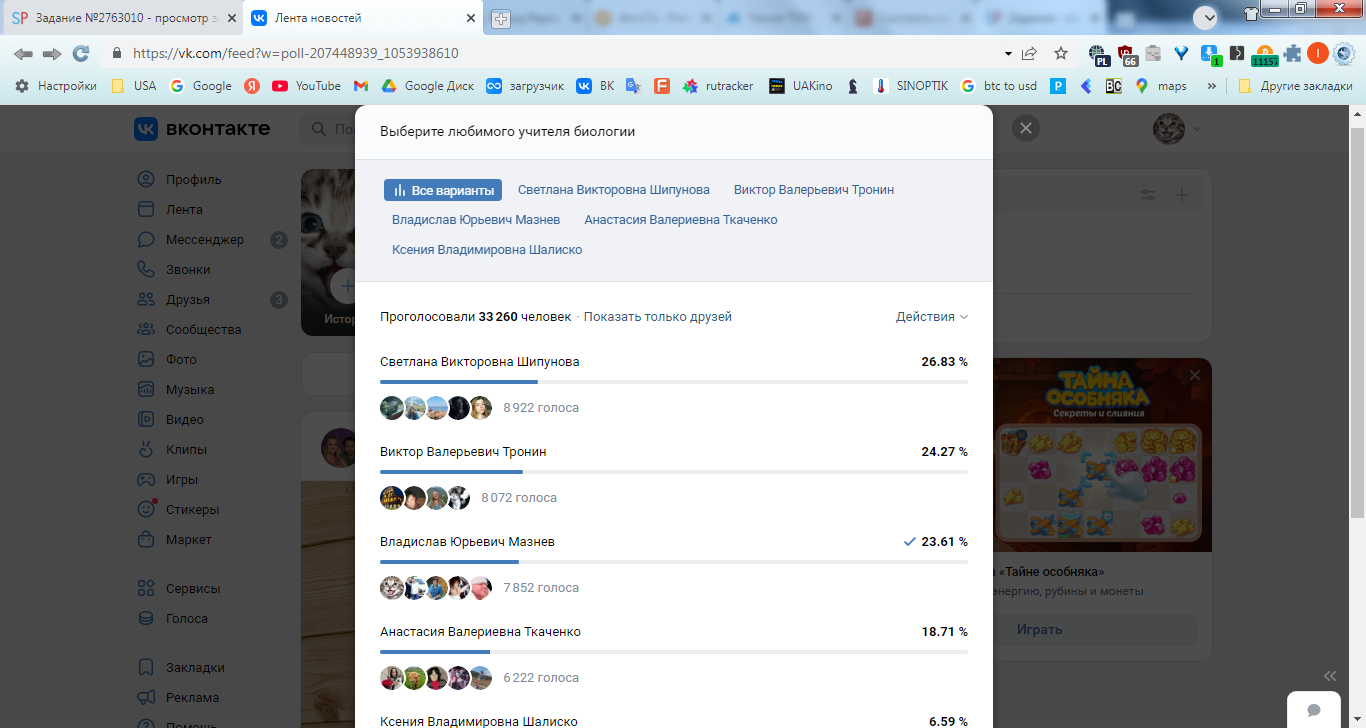Viewport: 1366px width, 728px height.
Task: Click Ткаченко result progress bar
Action: (x=674, y=652)
